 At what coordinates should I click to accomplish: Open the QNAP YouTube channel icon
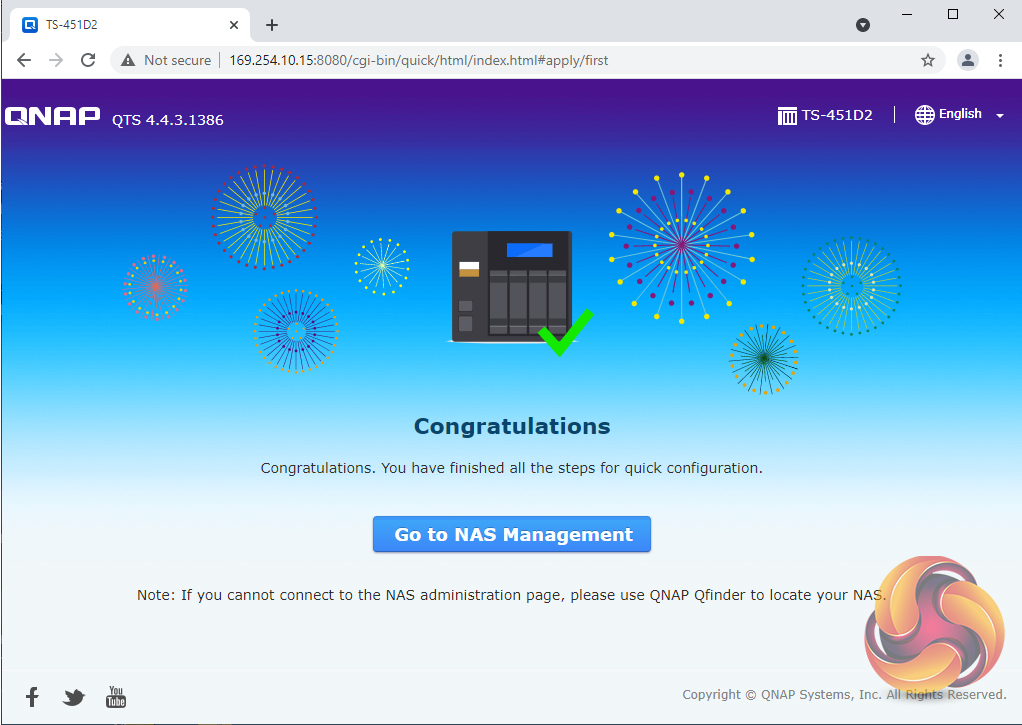coord(116,697)
